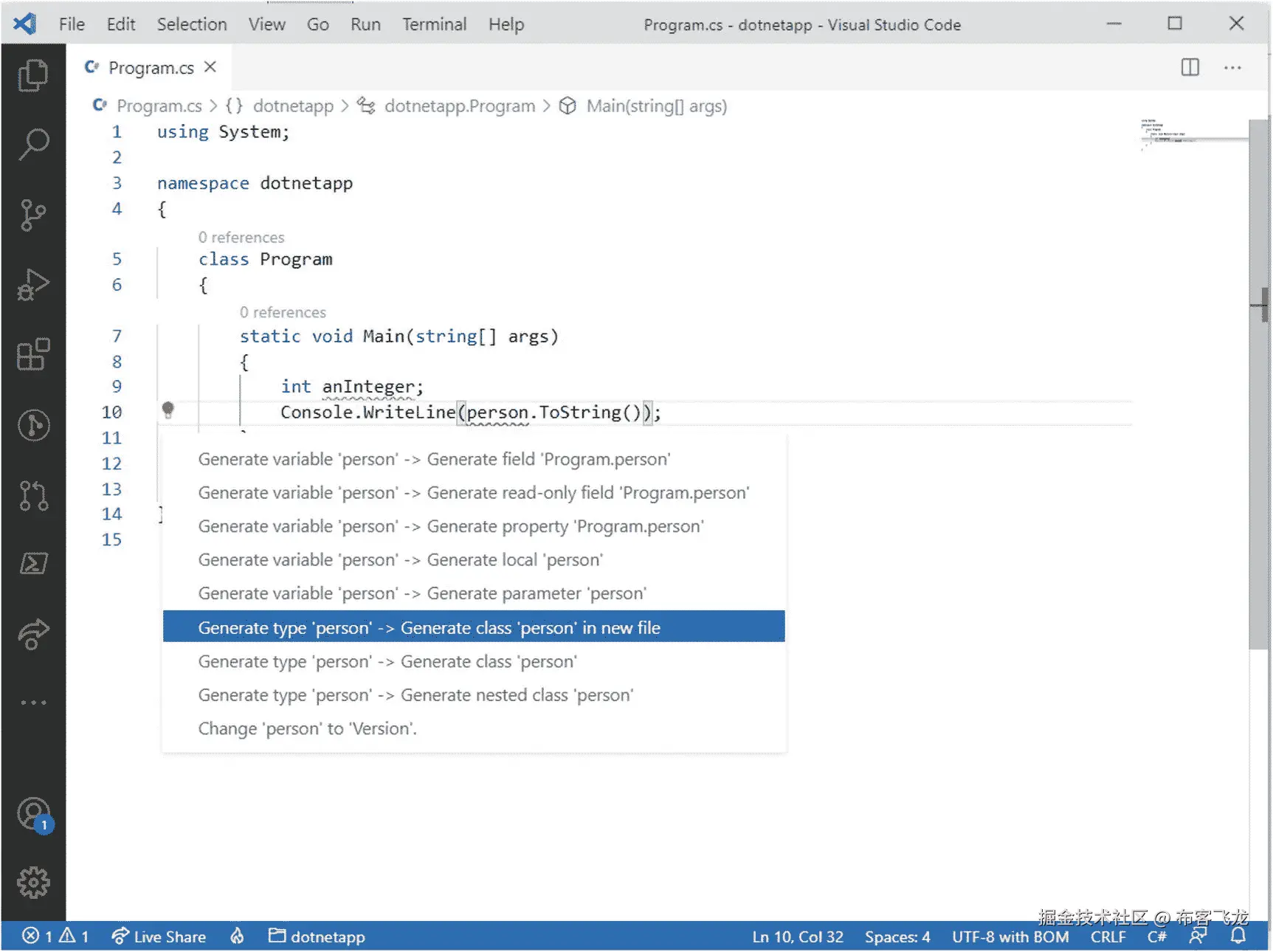The height and width of the screenshot is (952, 1273).
Task: Click Program.cs in the breadcrumb
Action: [159, 106]
